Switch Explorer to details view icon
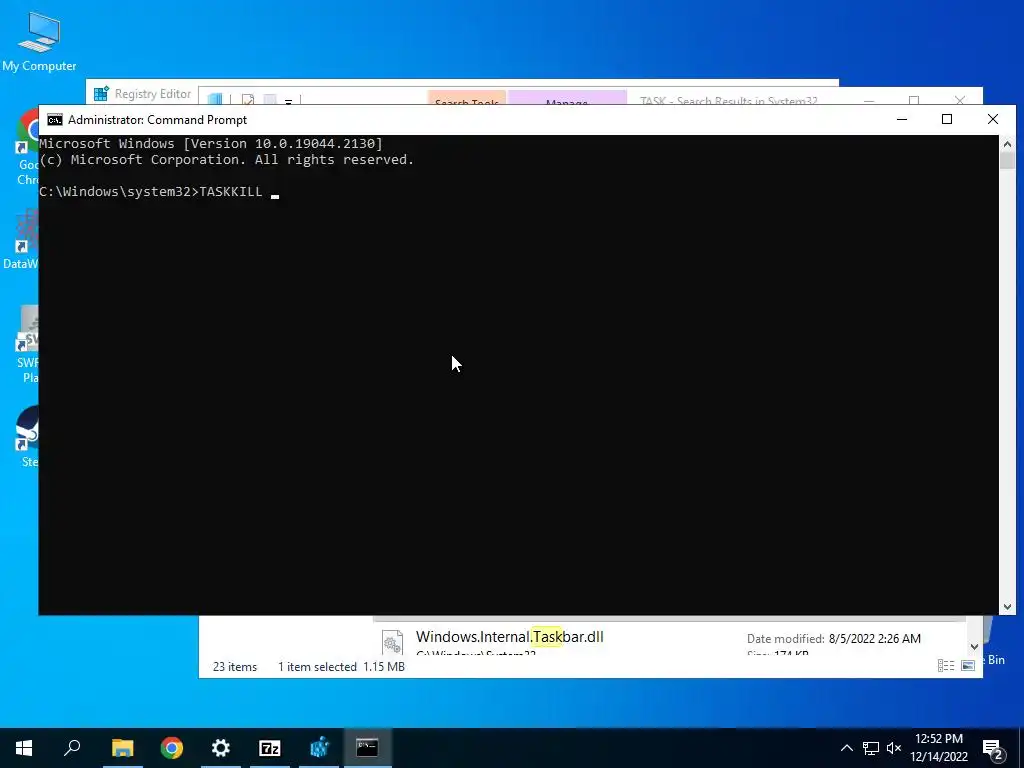Screen dimensions: 1024x768 point(946,665)
